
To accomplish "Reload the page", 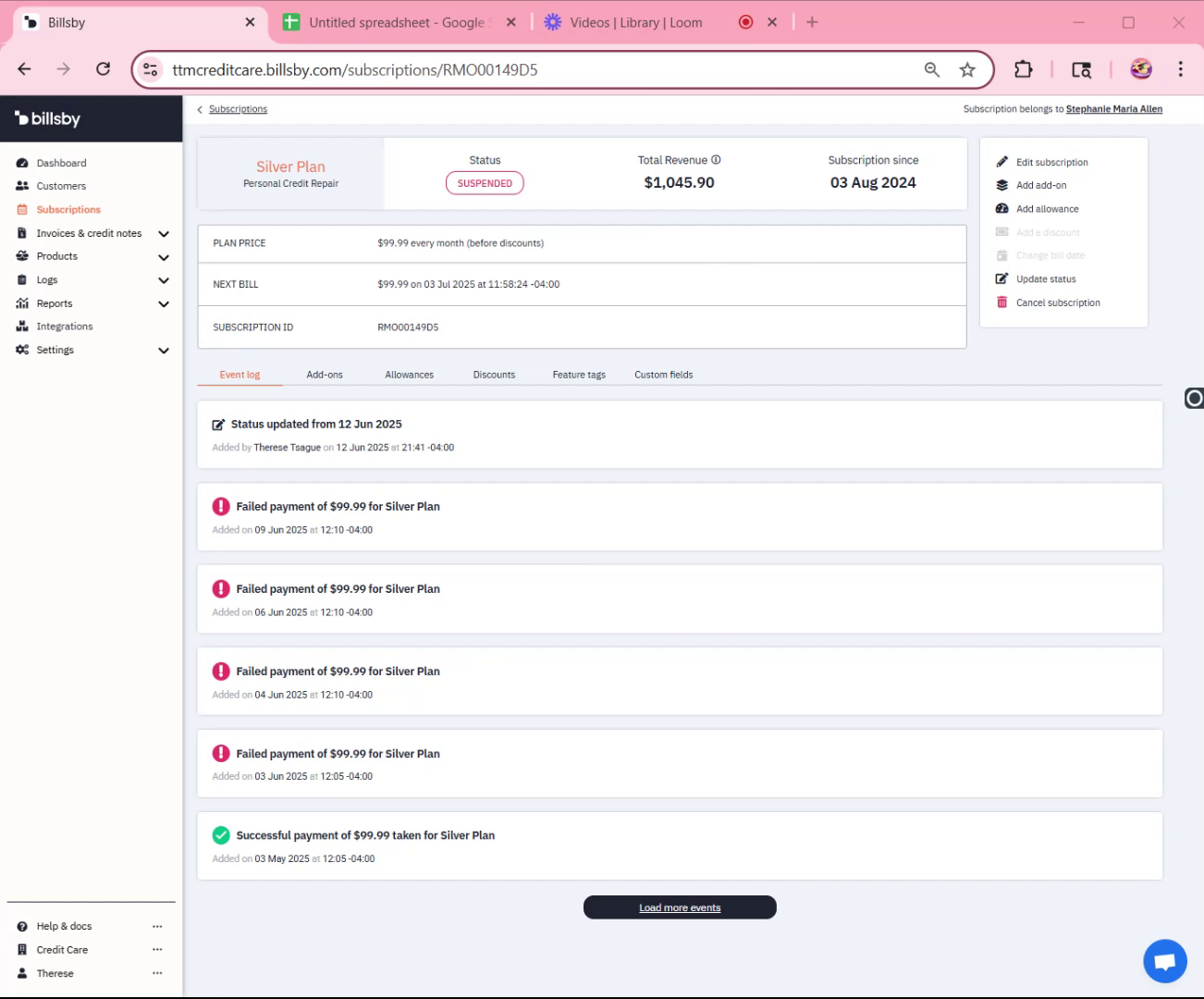I will [x=104, y=69].
